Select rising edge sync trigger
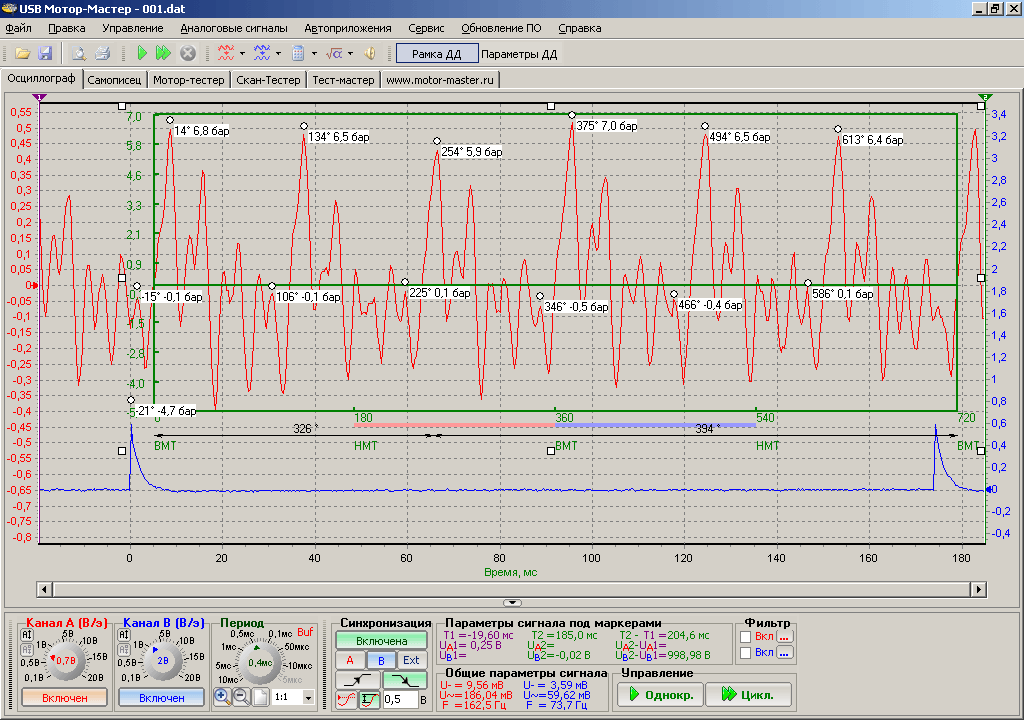This screenshot has width=1024, height=720. tap(357, 679)
